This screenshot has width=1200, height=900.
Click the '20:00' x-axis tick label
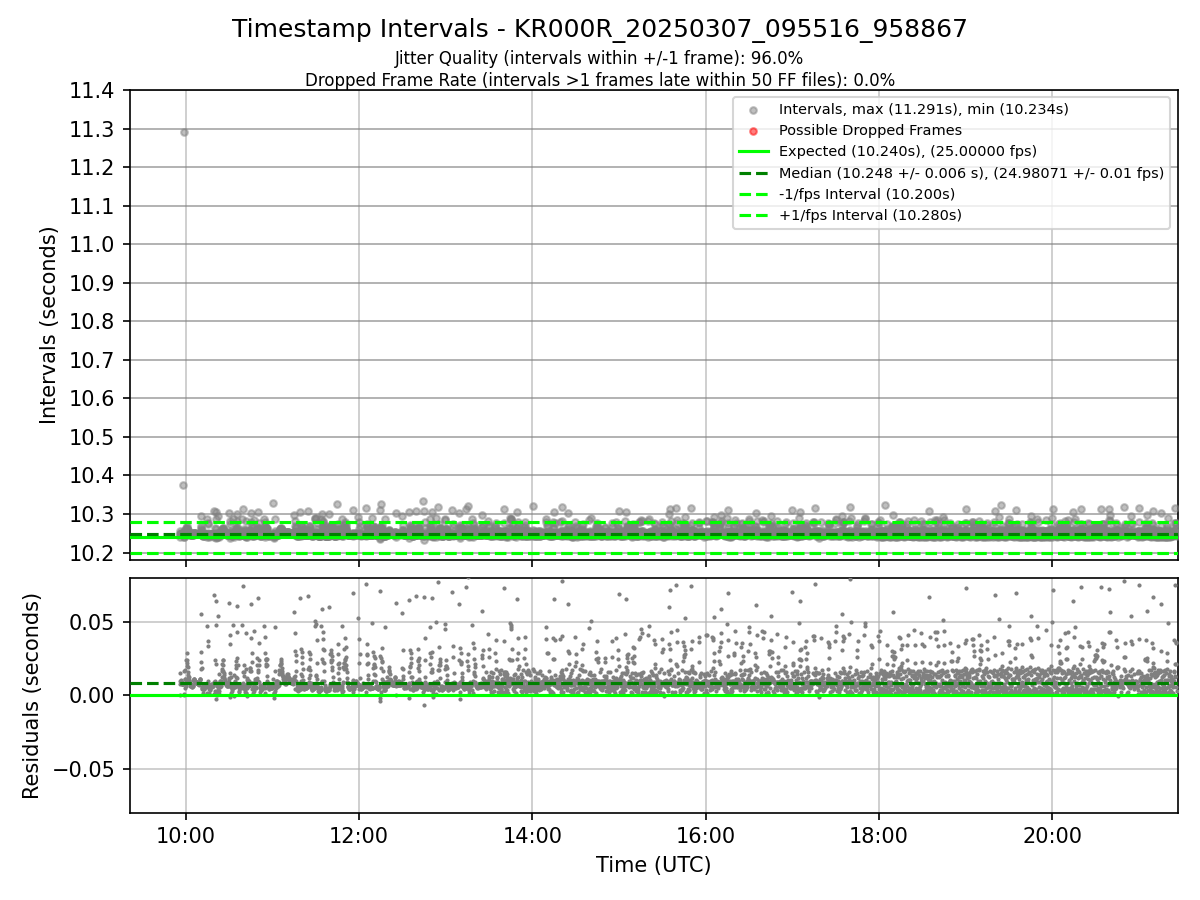(x=1052, y=834)
